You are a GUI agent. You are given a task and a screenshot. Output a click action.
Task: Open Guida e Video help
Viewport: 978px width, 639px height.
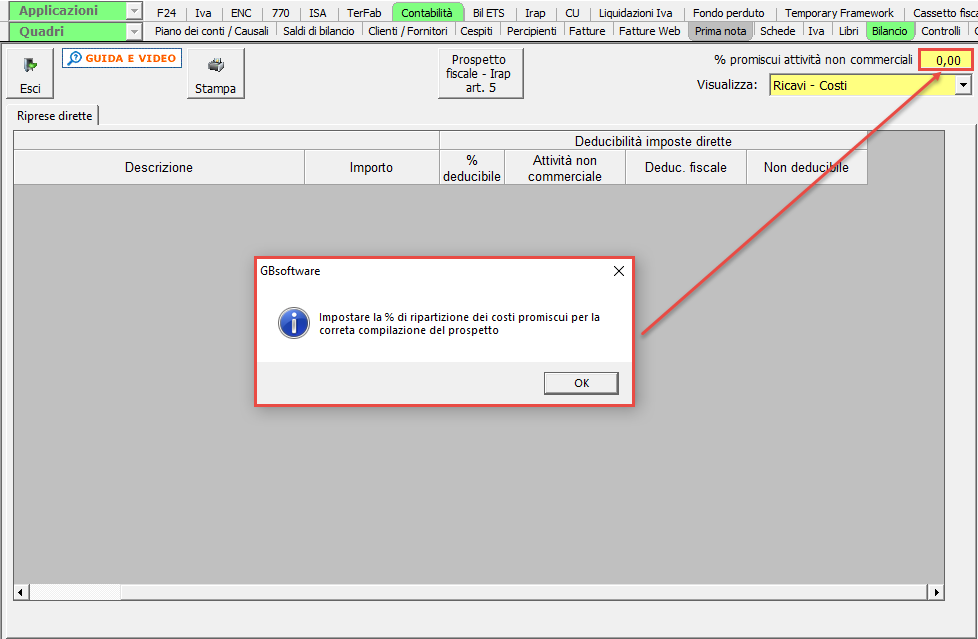[x=122, y=59]
